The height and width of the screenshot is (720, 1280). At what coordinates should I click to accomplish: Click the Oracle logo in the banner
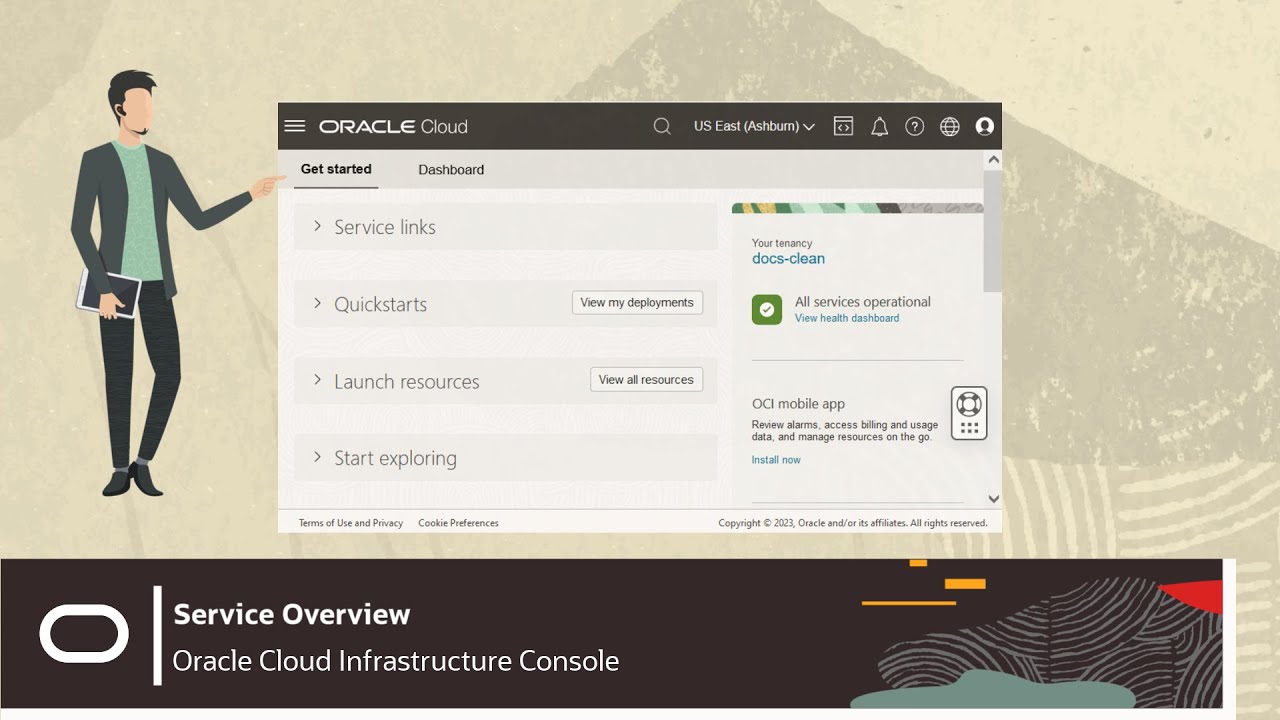tap(84, 634)
